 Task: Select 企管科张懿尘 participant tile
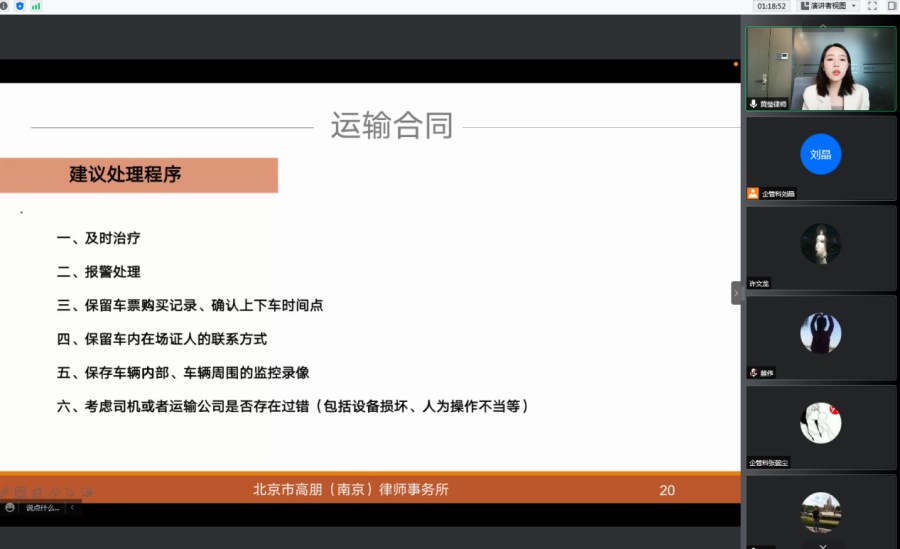point(821,426)
